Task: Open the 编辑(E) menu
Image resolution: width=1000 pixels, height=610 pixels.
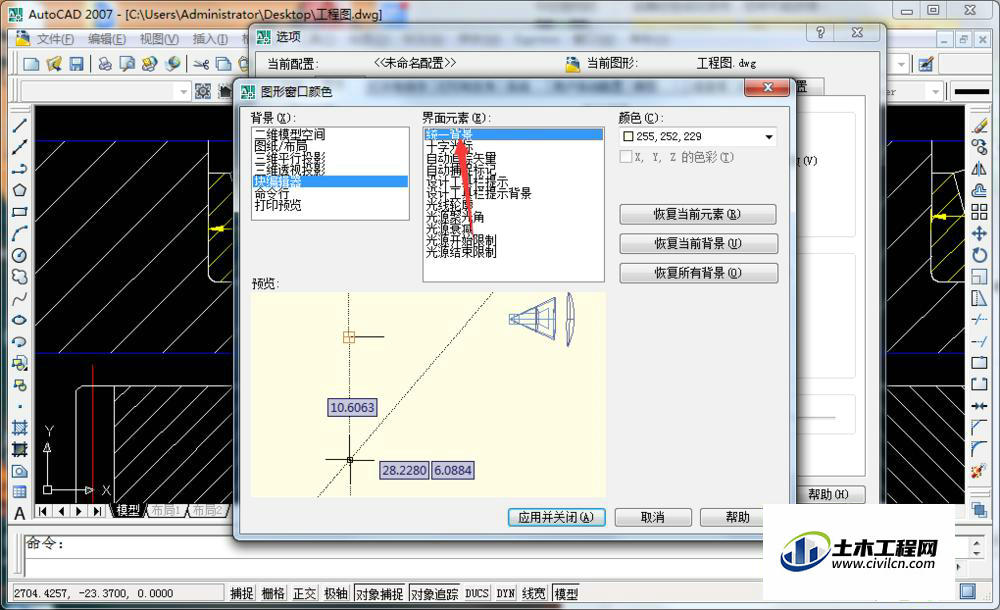Action: (107, 39)
